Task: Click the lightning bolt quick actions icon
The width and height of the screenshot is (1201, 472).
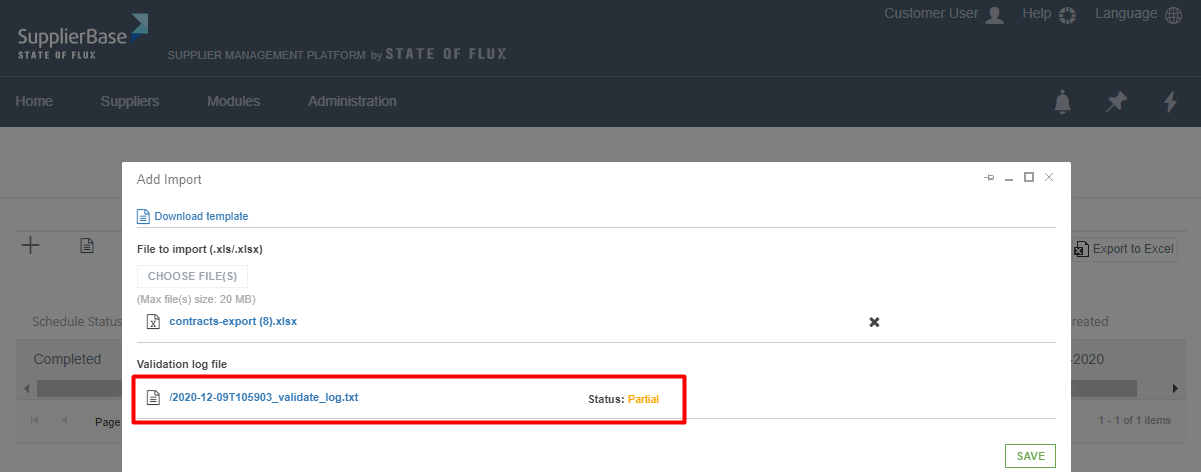Action: [x=1170, y=101]
